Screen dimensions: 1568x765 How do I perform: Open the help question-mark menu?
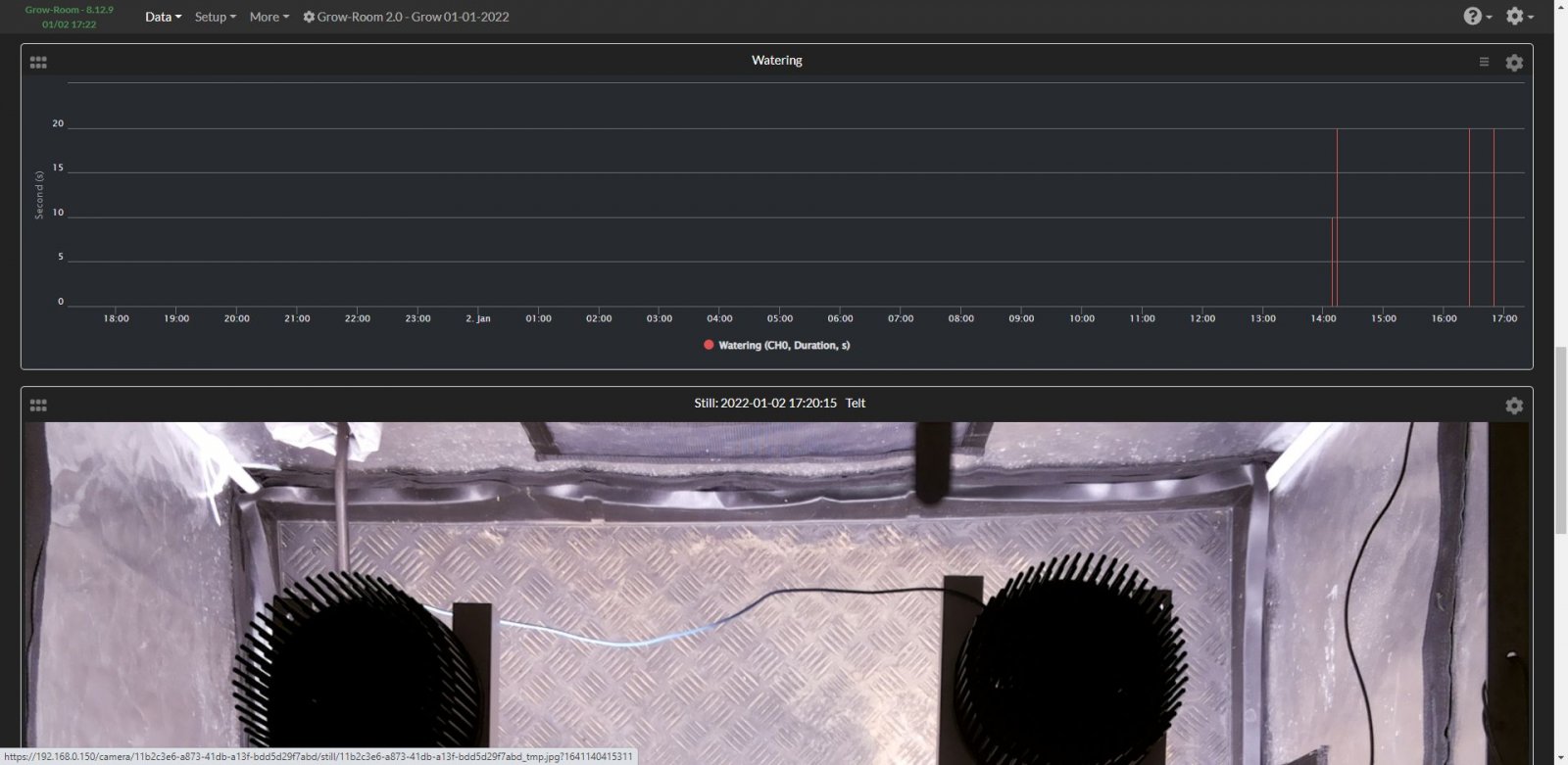(x=1478, y=16)
